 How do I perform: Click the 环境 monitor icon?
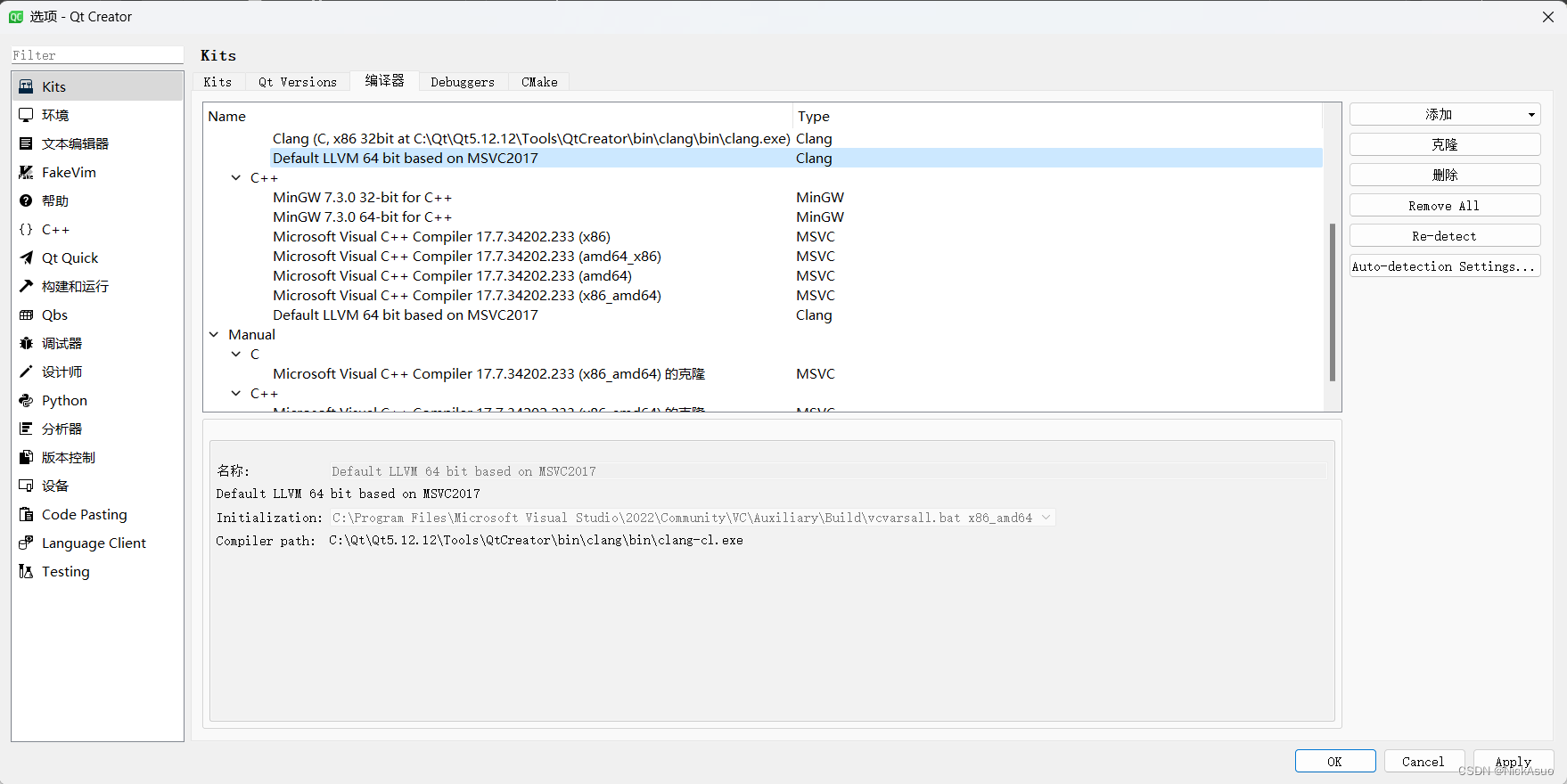pyautogui.click(x=26, y=115)
